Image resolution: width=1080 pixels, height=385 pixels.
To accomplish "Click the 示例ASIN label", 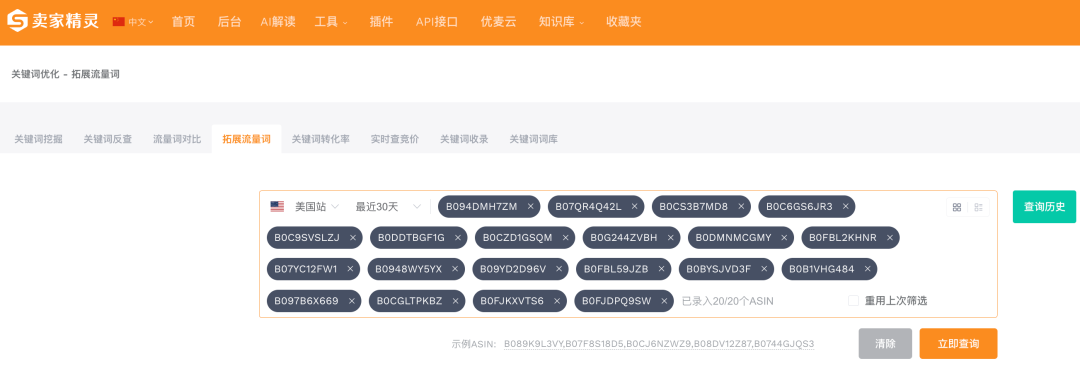I will 474,344.
